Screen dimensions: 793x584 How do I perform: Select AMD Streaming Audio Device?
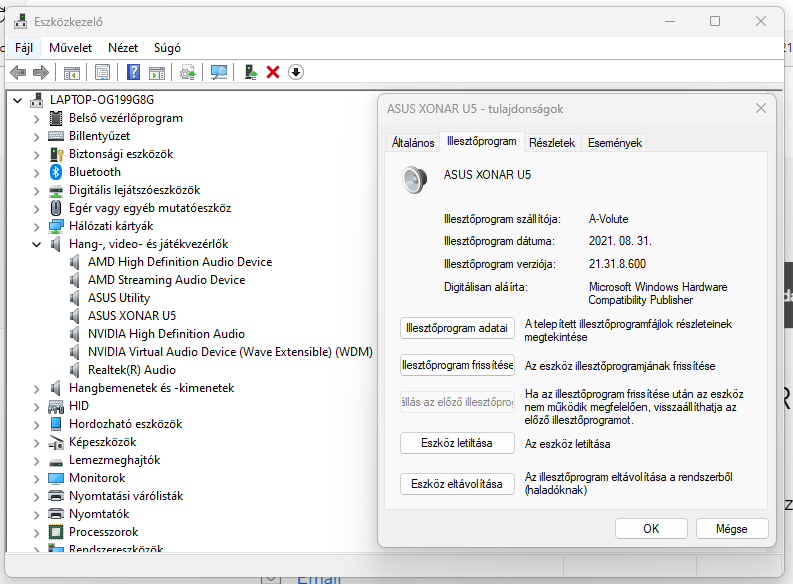coord(166,280)
